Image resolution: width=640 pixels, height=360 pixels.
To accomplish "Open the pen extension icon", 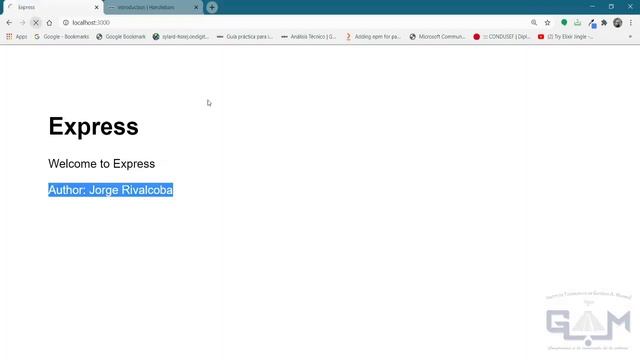I will pos(592,24).
